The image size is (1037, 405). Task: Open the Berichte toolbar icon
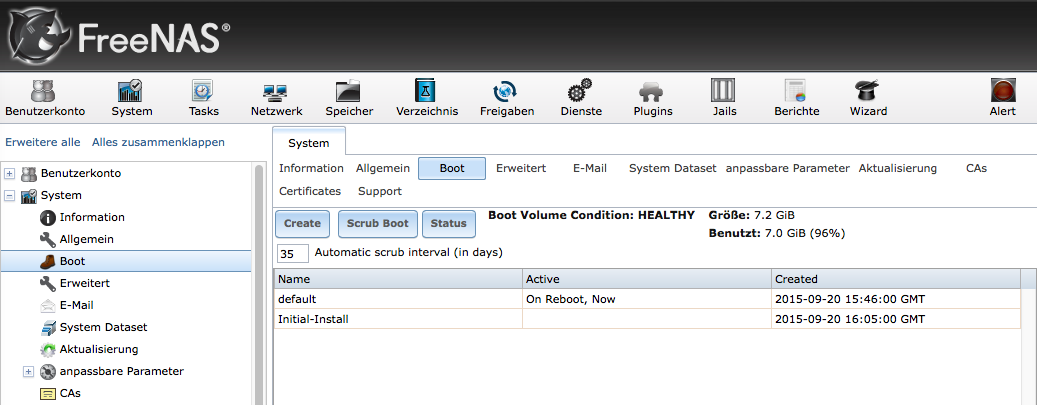(796, 98)
